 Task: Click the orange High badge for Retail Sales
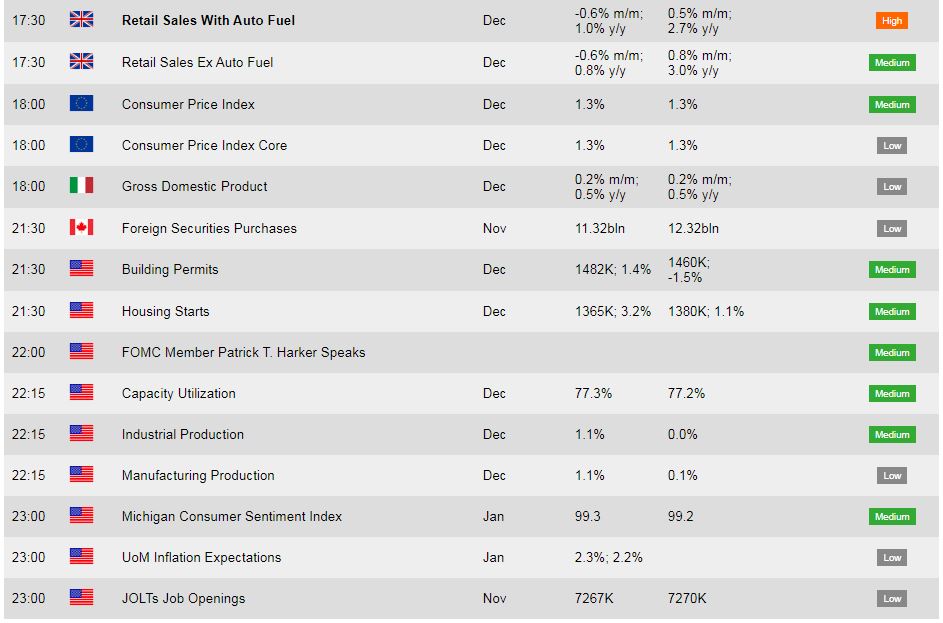tap(892, 20)
